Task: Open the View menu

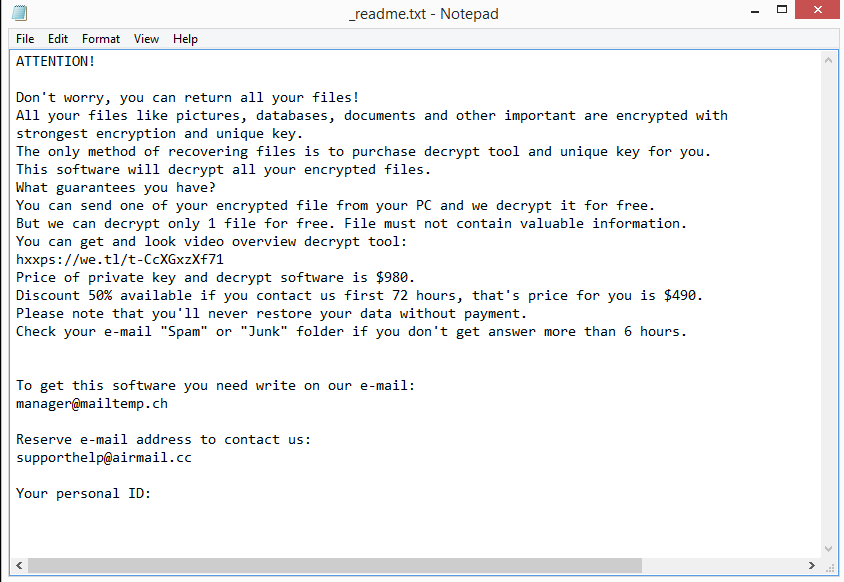Action: tap(146, 39)
